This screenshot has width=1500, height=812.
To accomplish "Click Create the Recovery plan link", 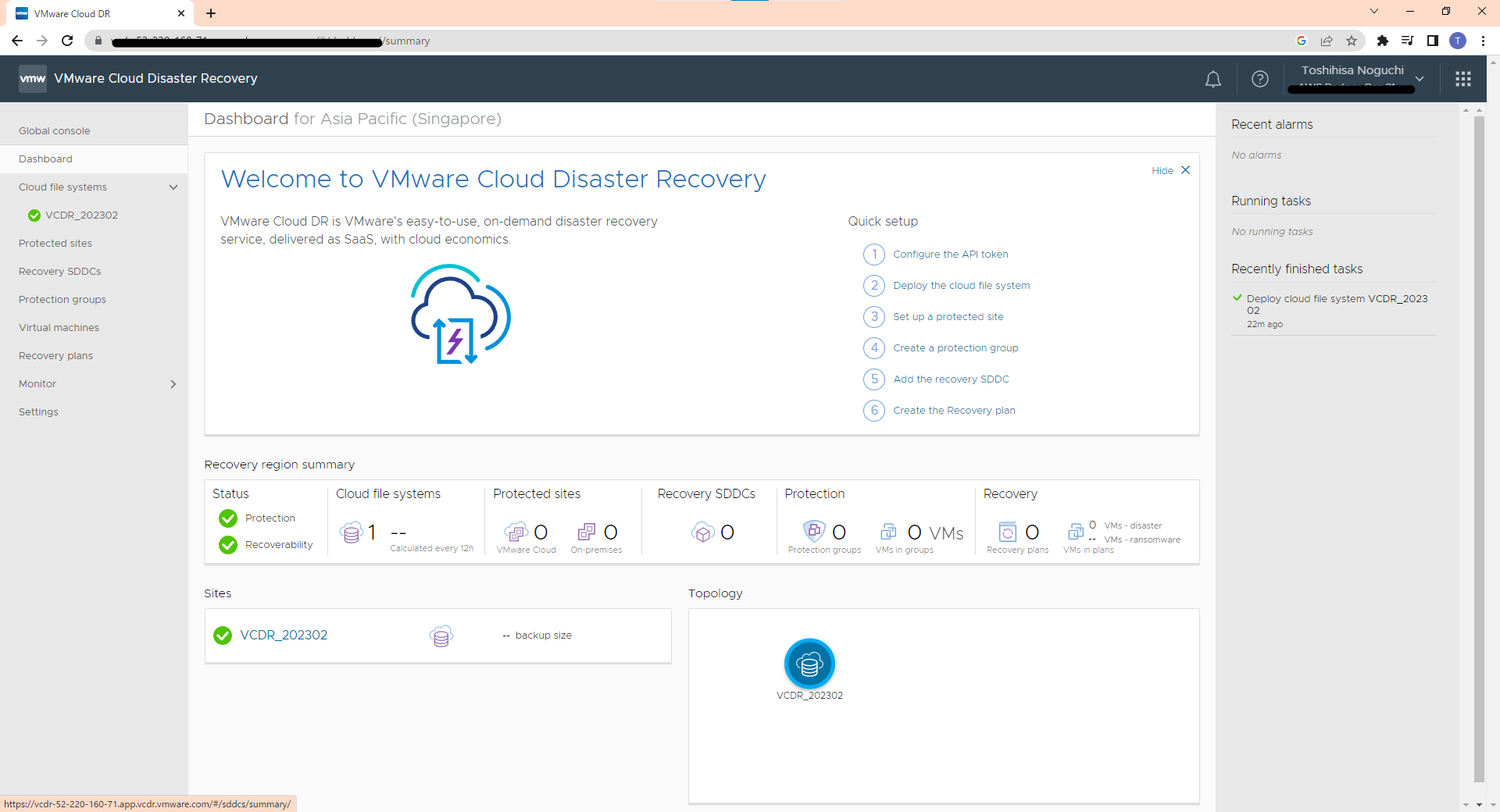I will pos(954,411).
